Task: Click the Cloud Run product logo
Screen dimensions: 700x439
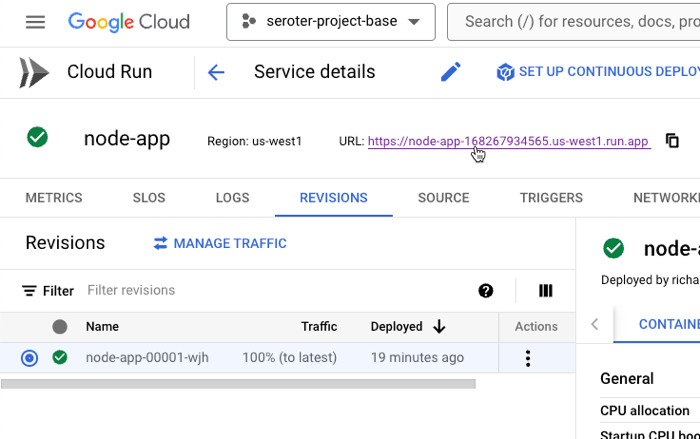Action: tap(34, 72)
